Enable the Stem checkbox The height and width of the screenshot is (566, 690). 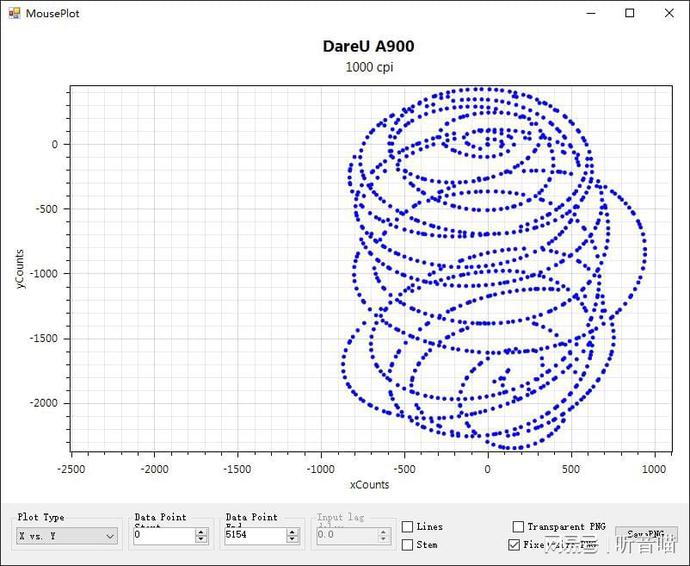click(x=408, y=545)
